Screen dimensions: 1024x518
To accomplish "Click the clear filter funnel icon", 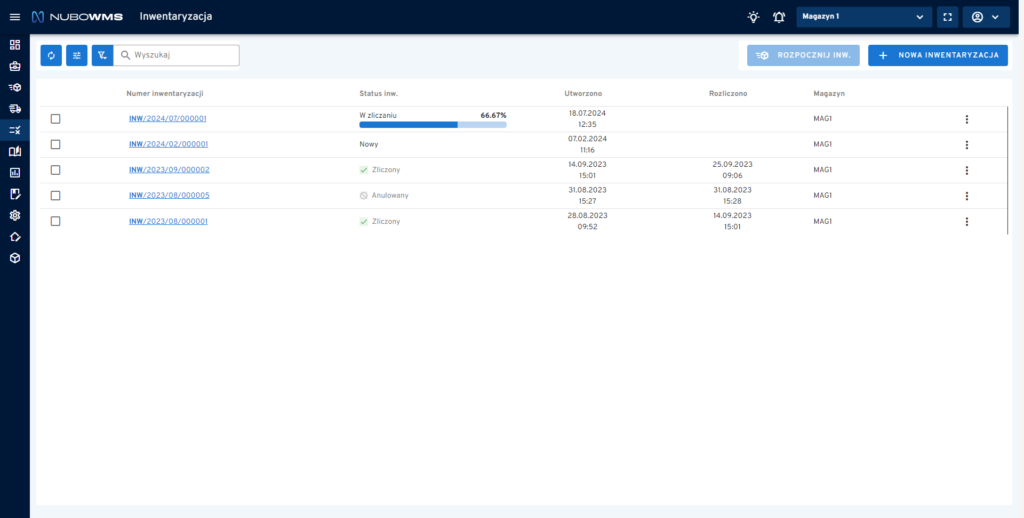I will 102,56.
